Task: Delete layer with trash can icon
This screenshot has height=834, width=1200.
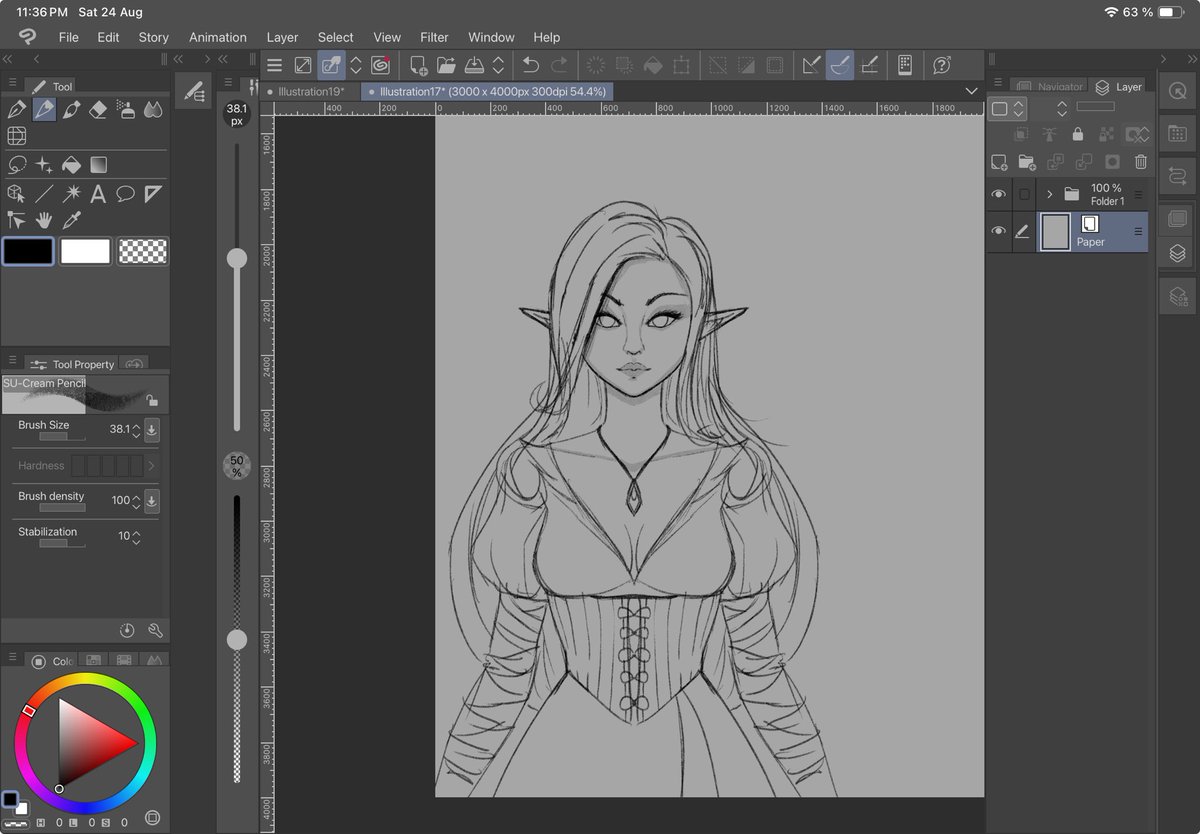Action: coord(1141,162)
